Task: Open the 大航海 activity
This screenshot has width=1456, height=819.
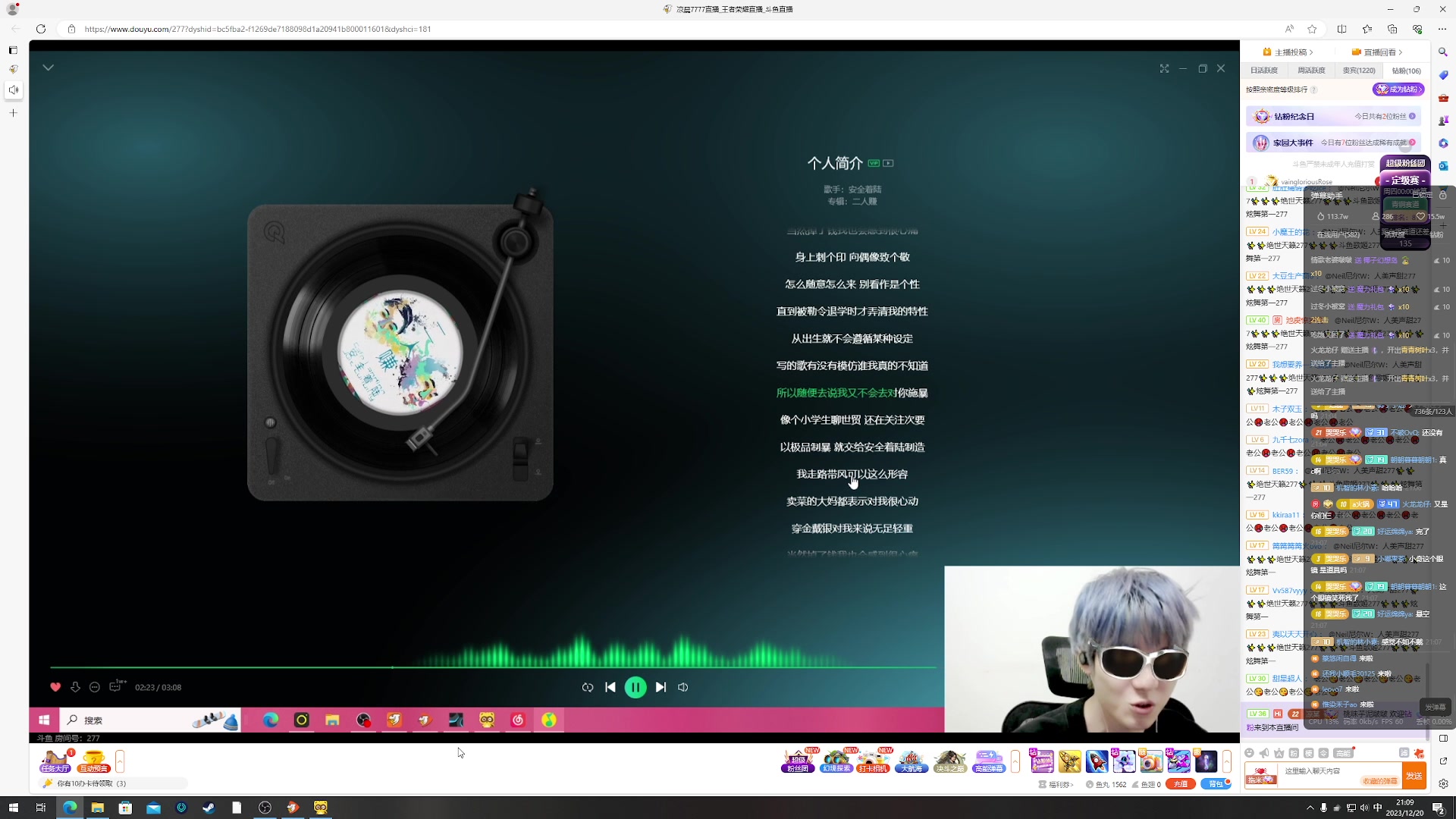Action: 912,761
